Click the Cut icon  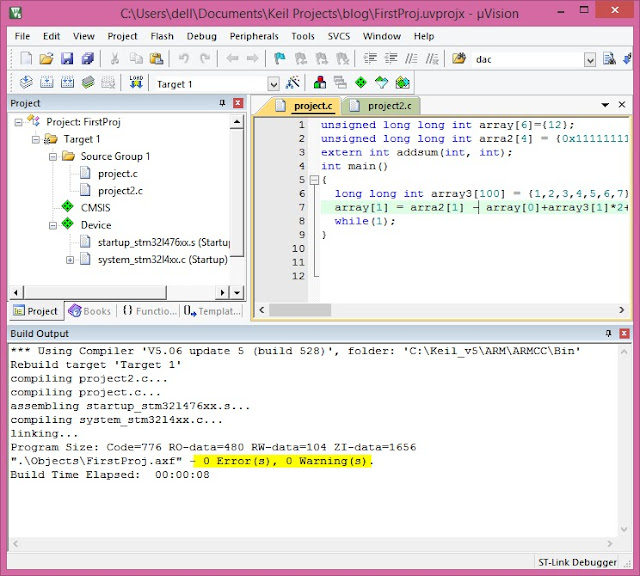[115, 59]
